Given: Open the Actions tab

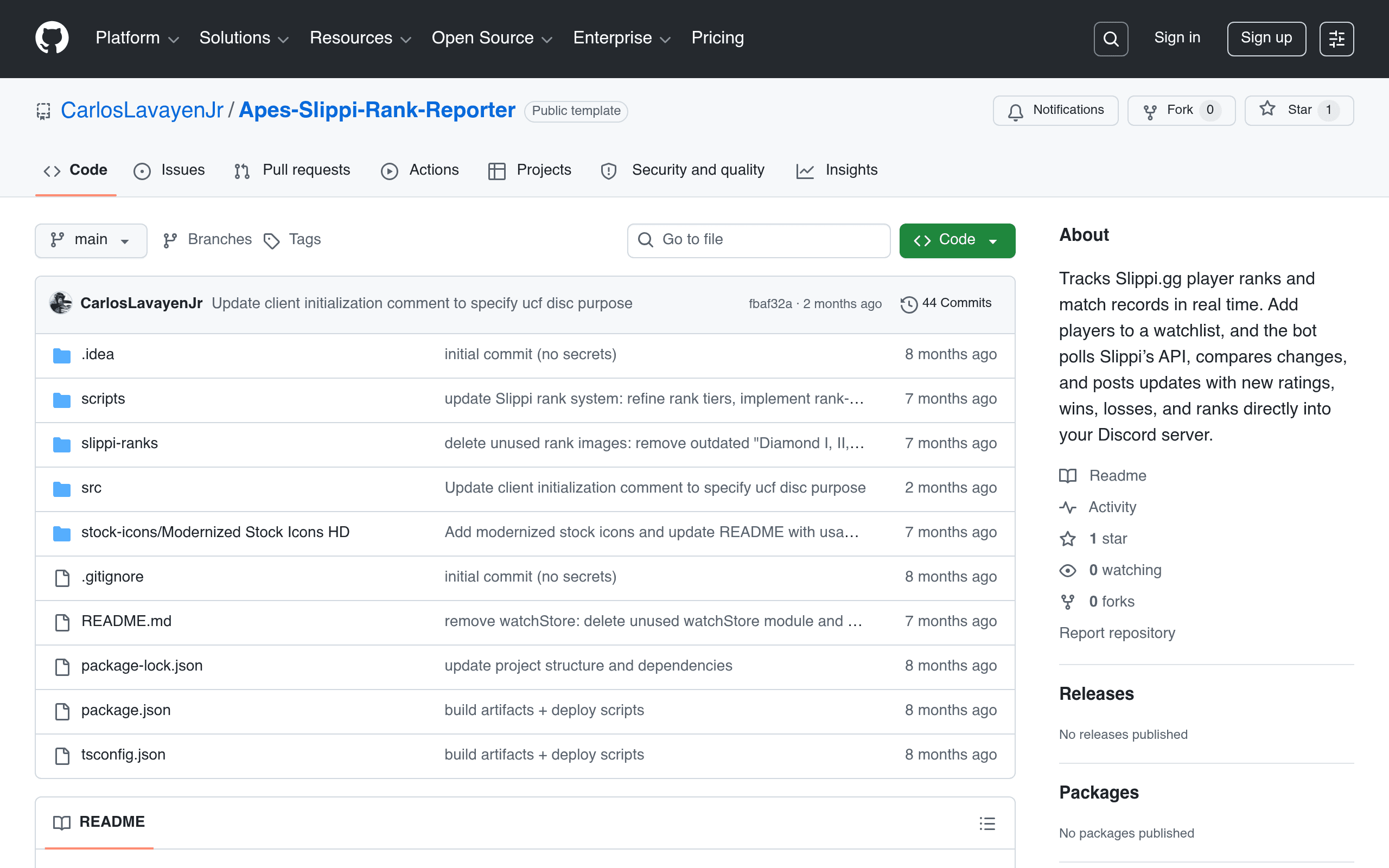Looking at the screenshot, I should click(x=420, y=170).
